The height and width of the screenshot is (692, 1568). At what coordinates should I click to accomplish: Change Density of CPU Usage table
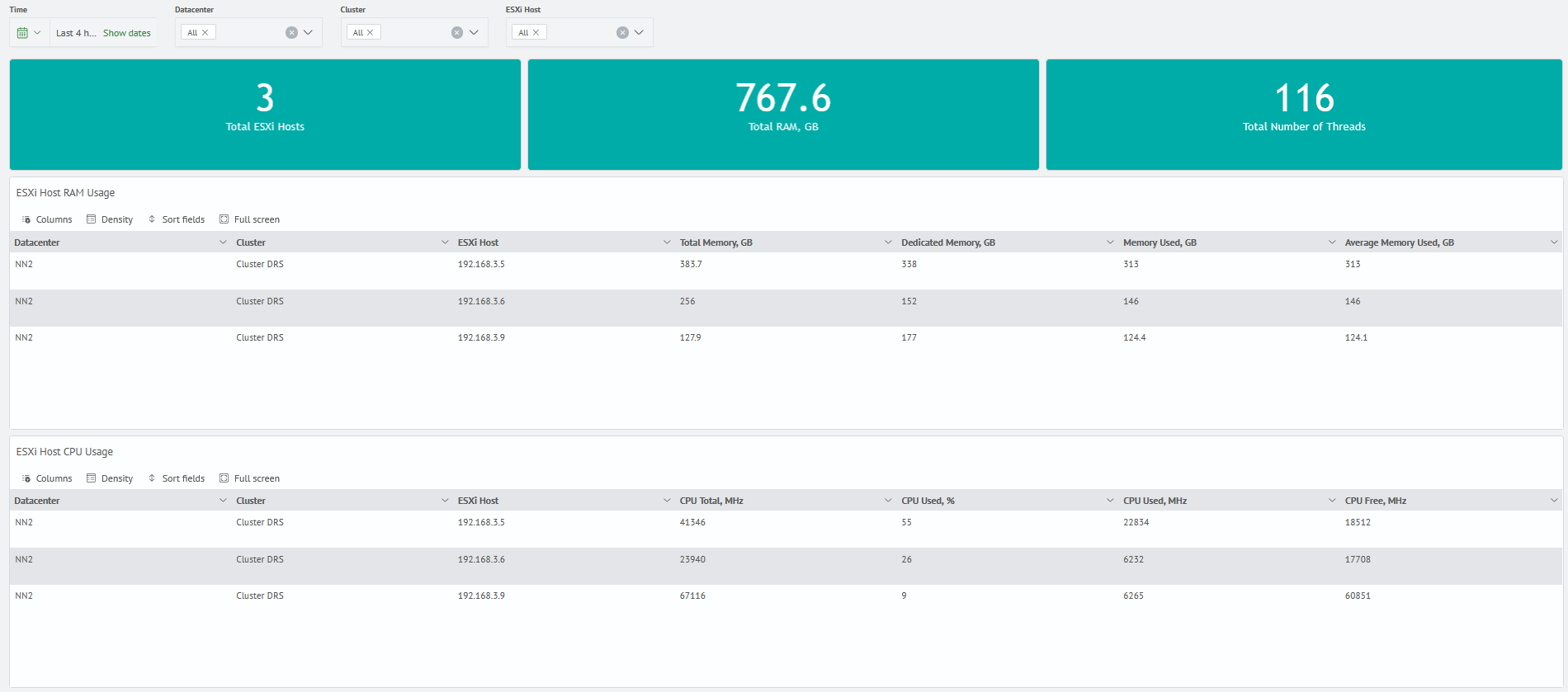click(110, 478)
